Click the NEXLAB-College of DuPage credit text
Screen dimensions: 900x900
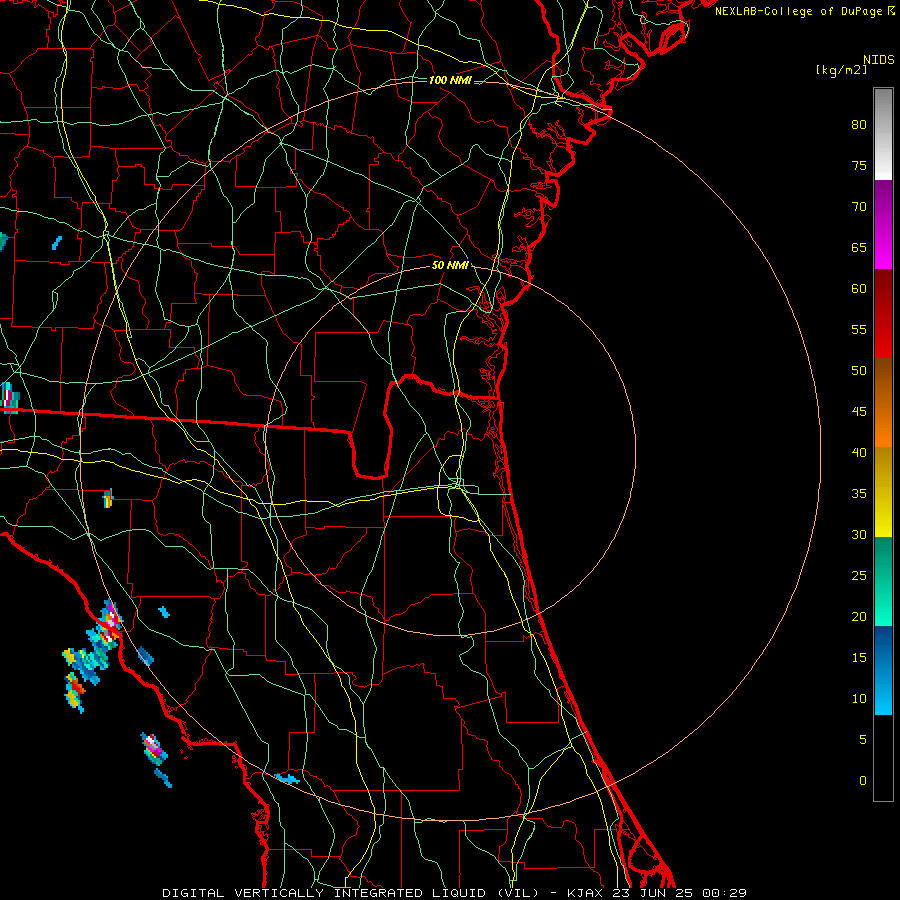click(x=804, y=11)
